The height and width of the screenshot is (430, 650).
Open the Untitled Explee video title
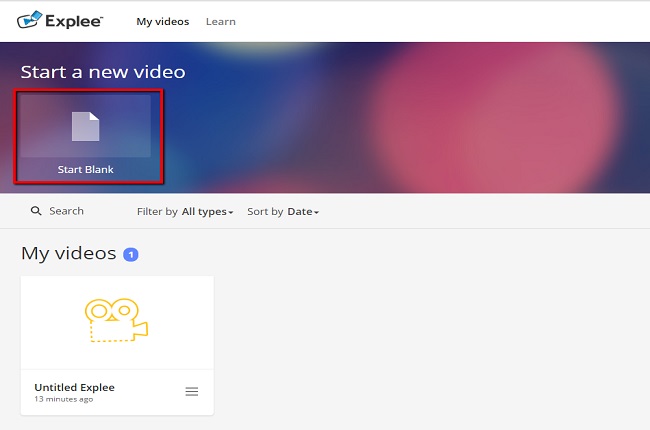tap(74, 387)
